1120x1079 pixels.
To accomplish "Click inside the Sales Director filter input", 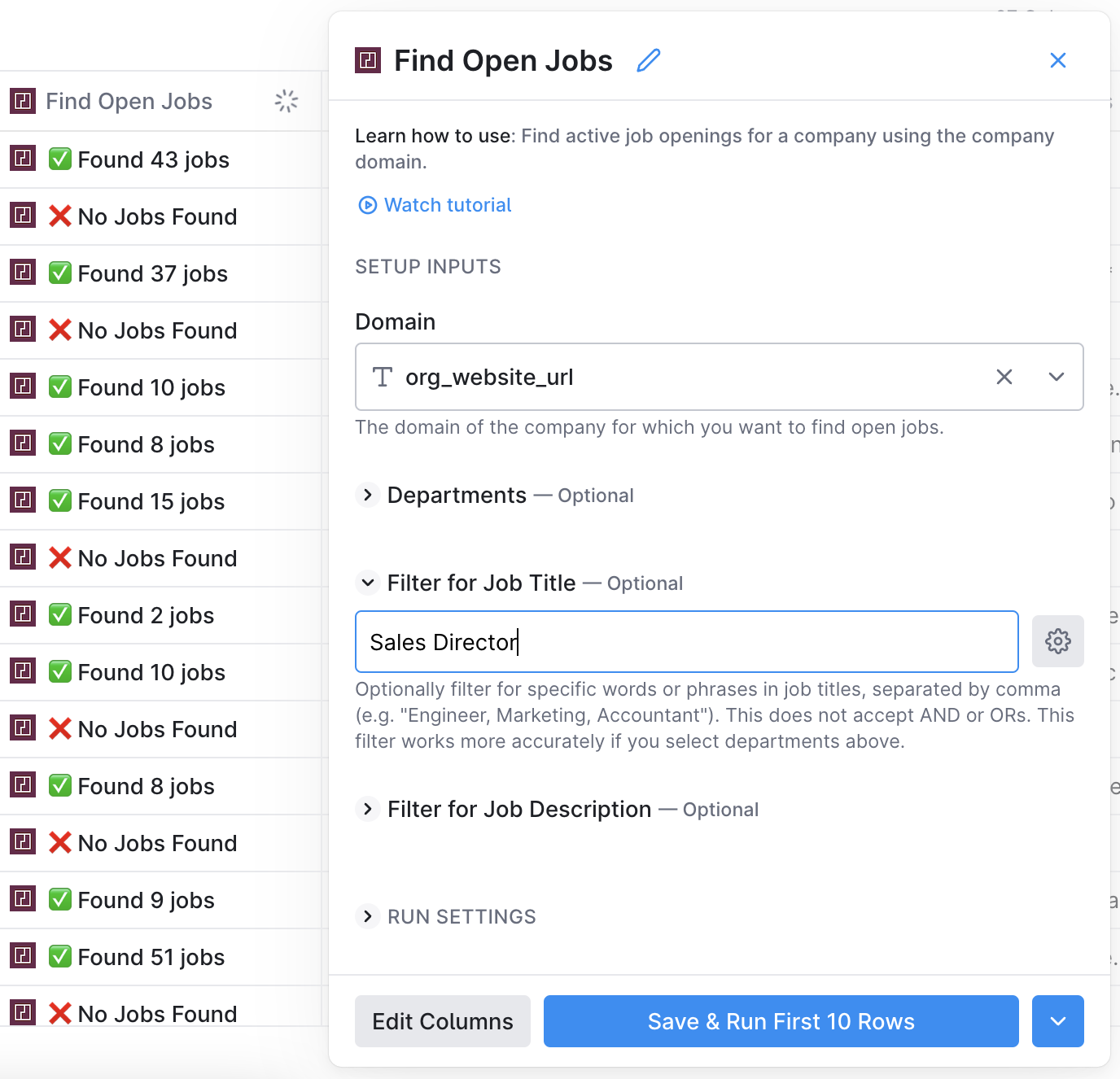I will (x=686, y=641).
